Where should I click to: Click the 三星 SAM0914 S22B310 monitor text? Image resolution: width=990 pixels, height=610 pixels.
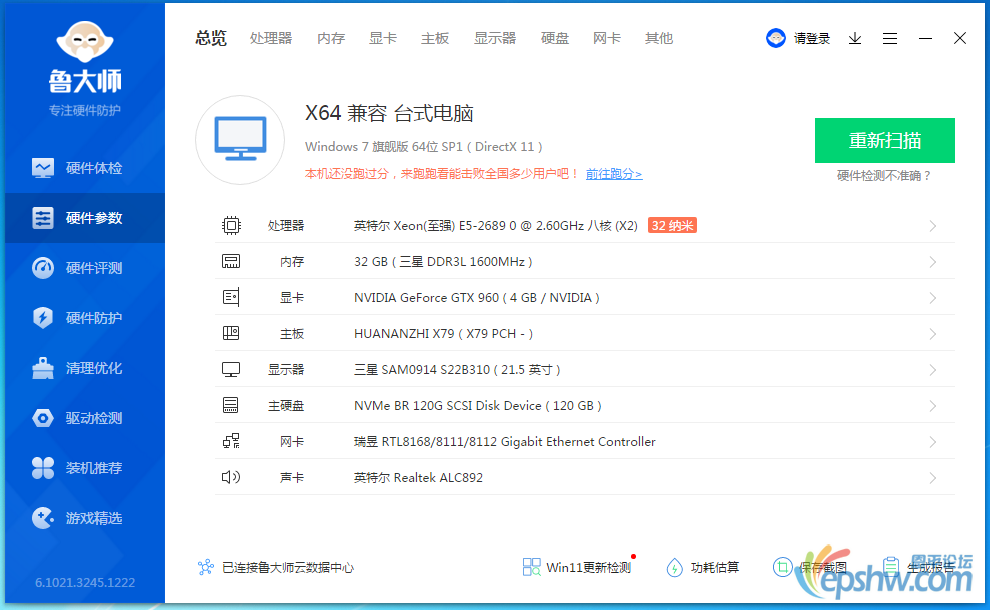point(457,369)
